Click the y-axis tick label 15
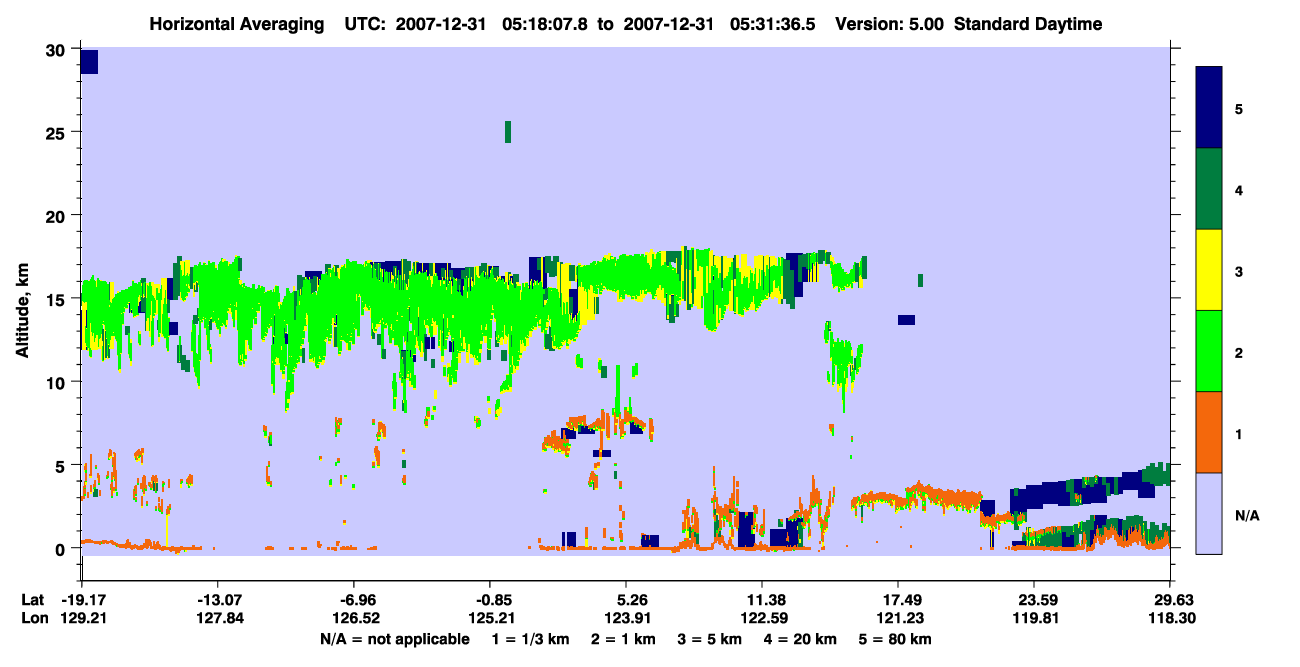This screenshot has width=1300, height=667. (58, 299)
